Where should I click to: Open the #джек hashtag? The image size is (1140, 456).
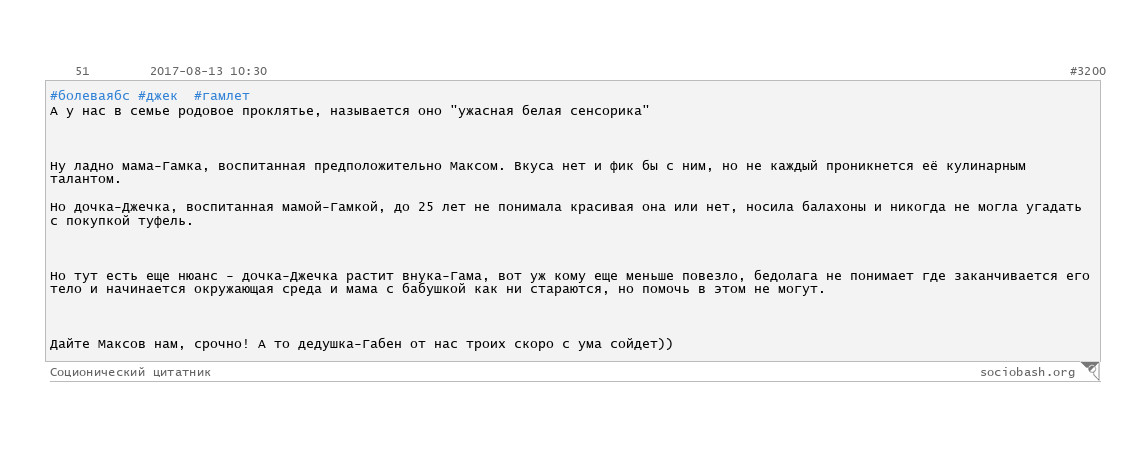(158, 96)
